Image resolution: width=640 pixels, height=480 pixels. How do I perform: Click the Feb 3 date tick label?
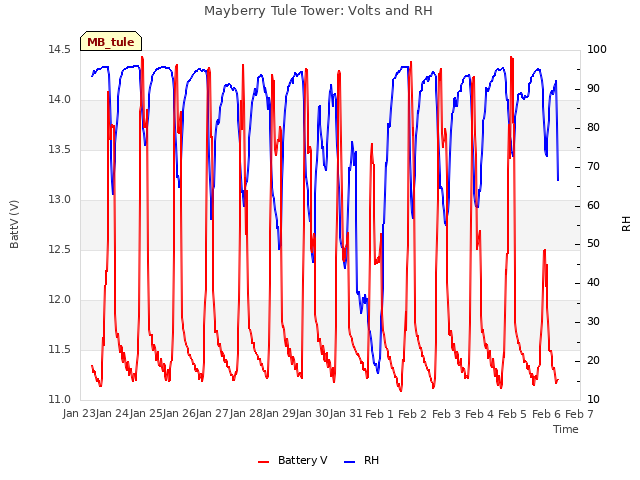446,414
